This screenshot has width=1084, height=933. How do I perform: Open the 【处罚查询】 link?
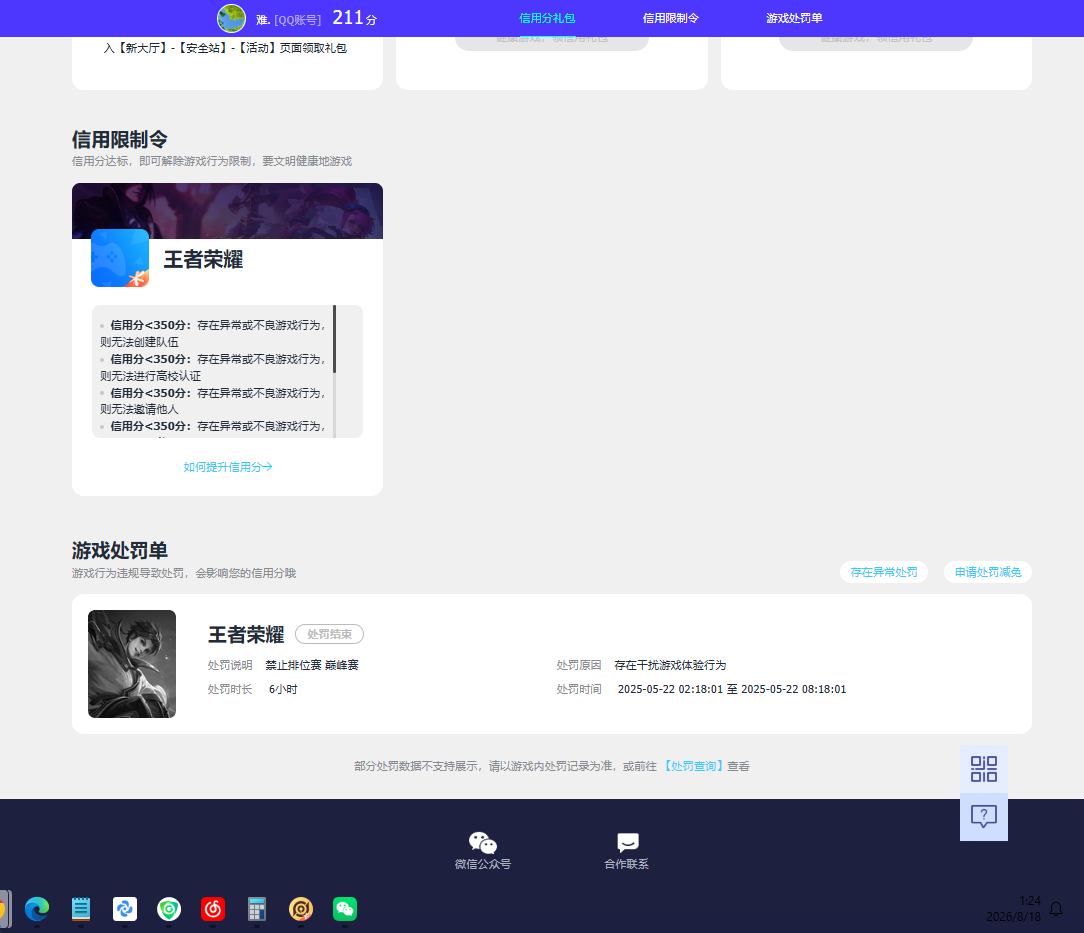click(x=693, y=766)
